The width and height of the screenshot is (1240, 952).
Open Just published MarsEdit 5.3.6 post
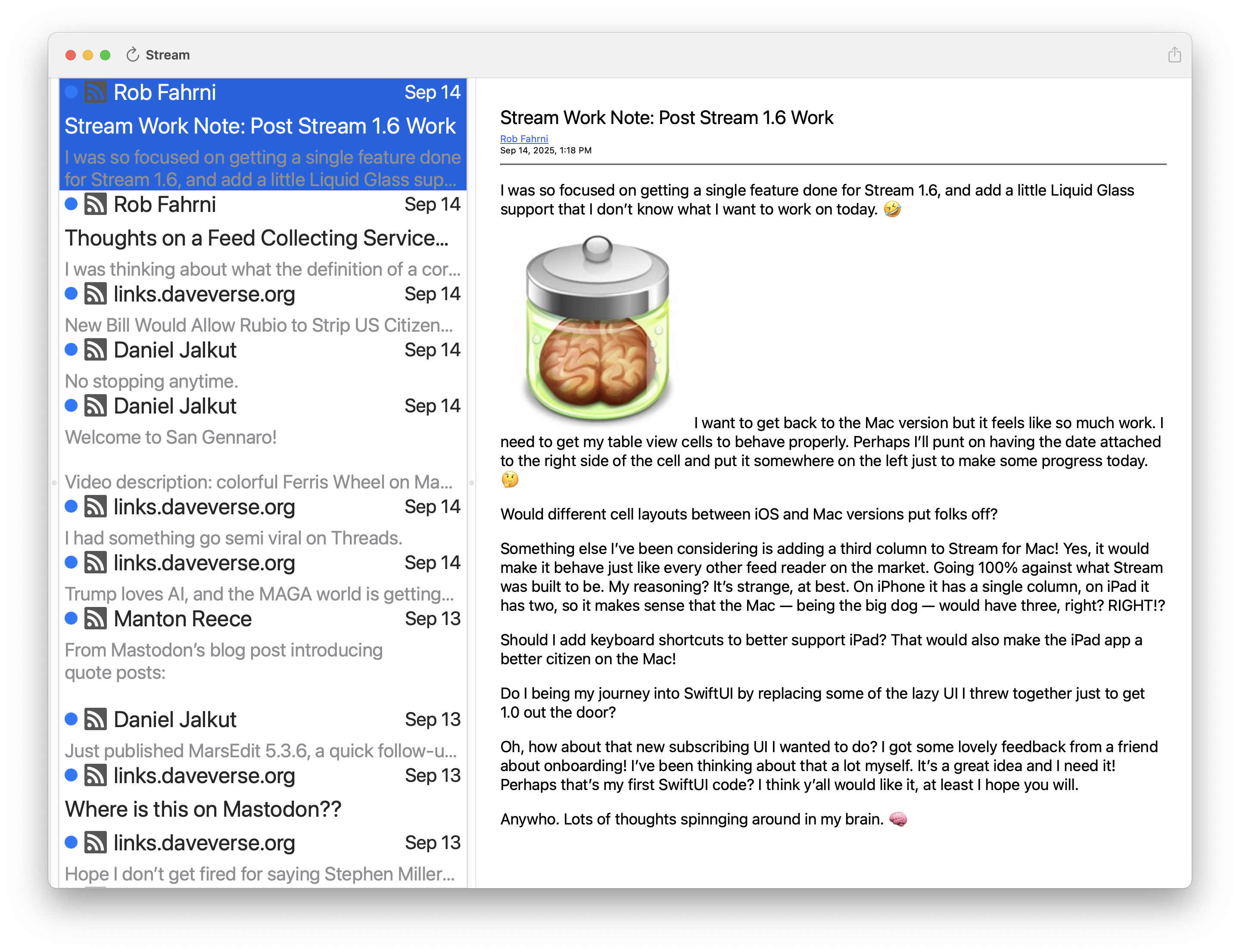click(263, 734)
